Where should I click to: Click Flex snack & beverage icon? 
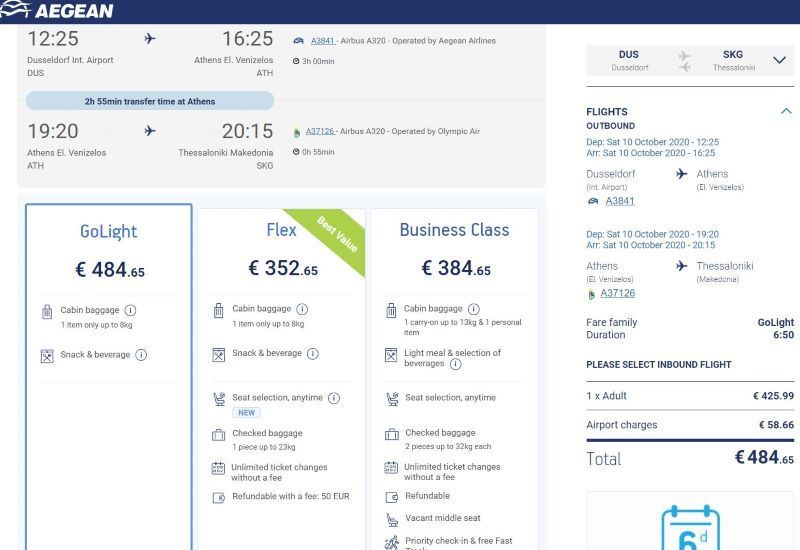pos(218,355)
